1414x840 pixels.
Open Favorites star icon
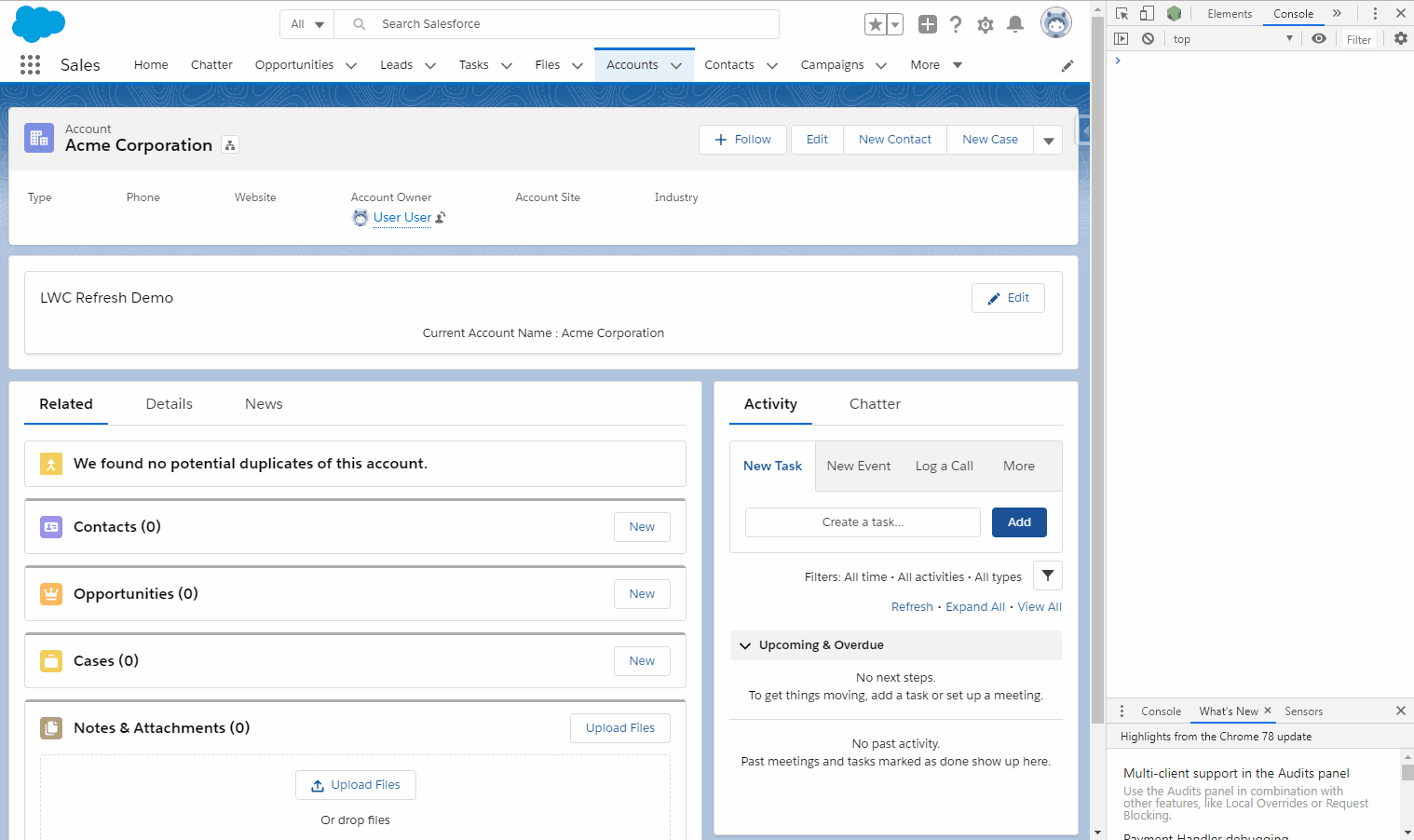(875, 25)
